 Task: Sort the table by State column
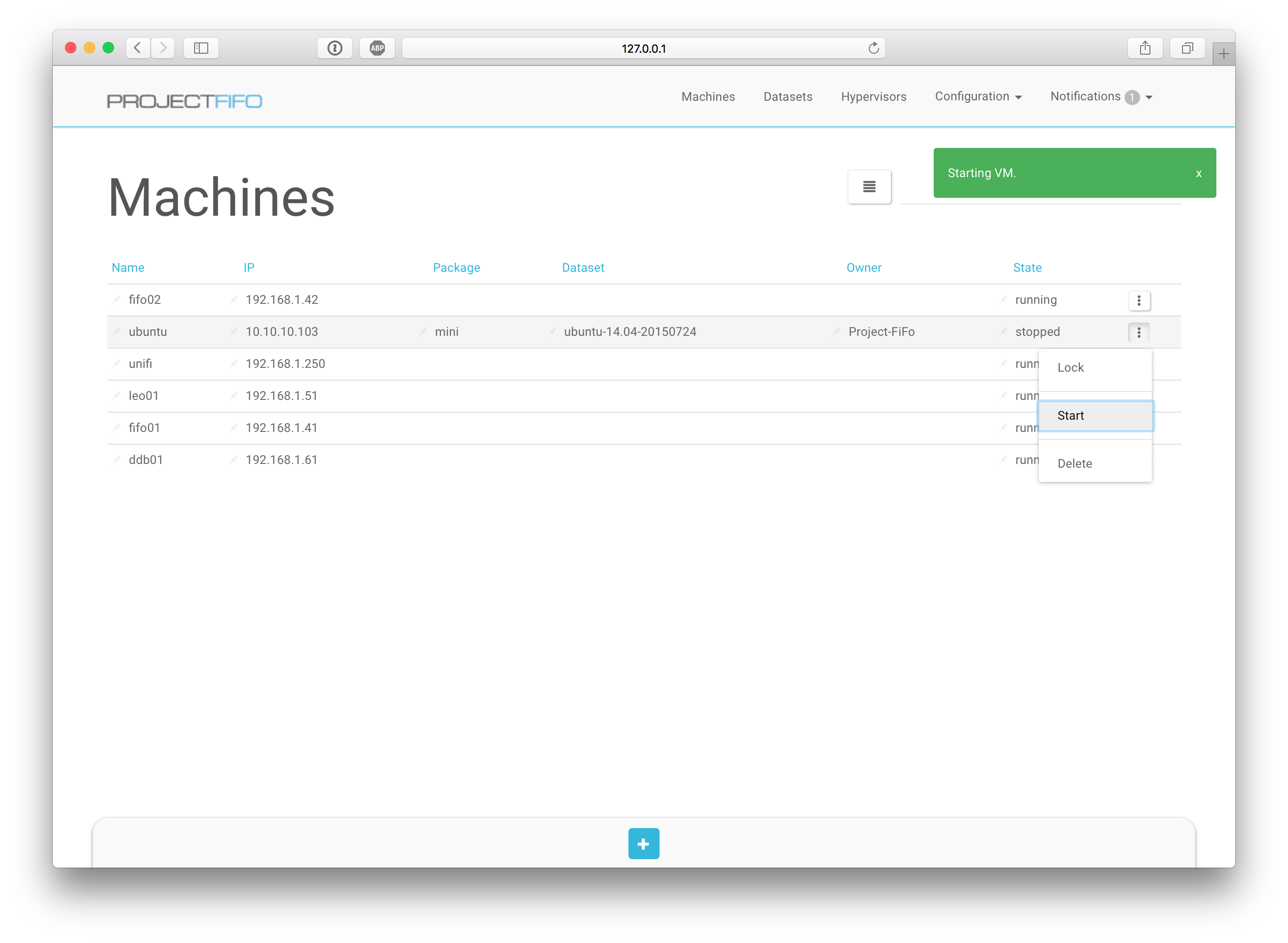[1027, 268]
